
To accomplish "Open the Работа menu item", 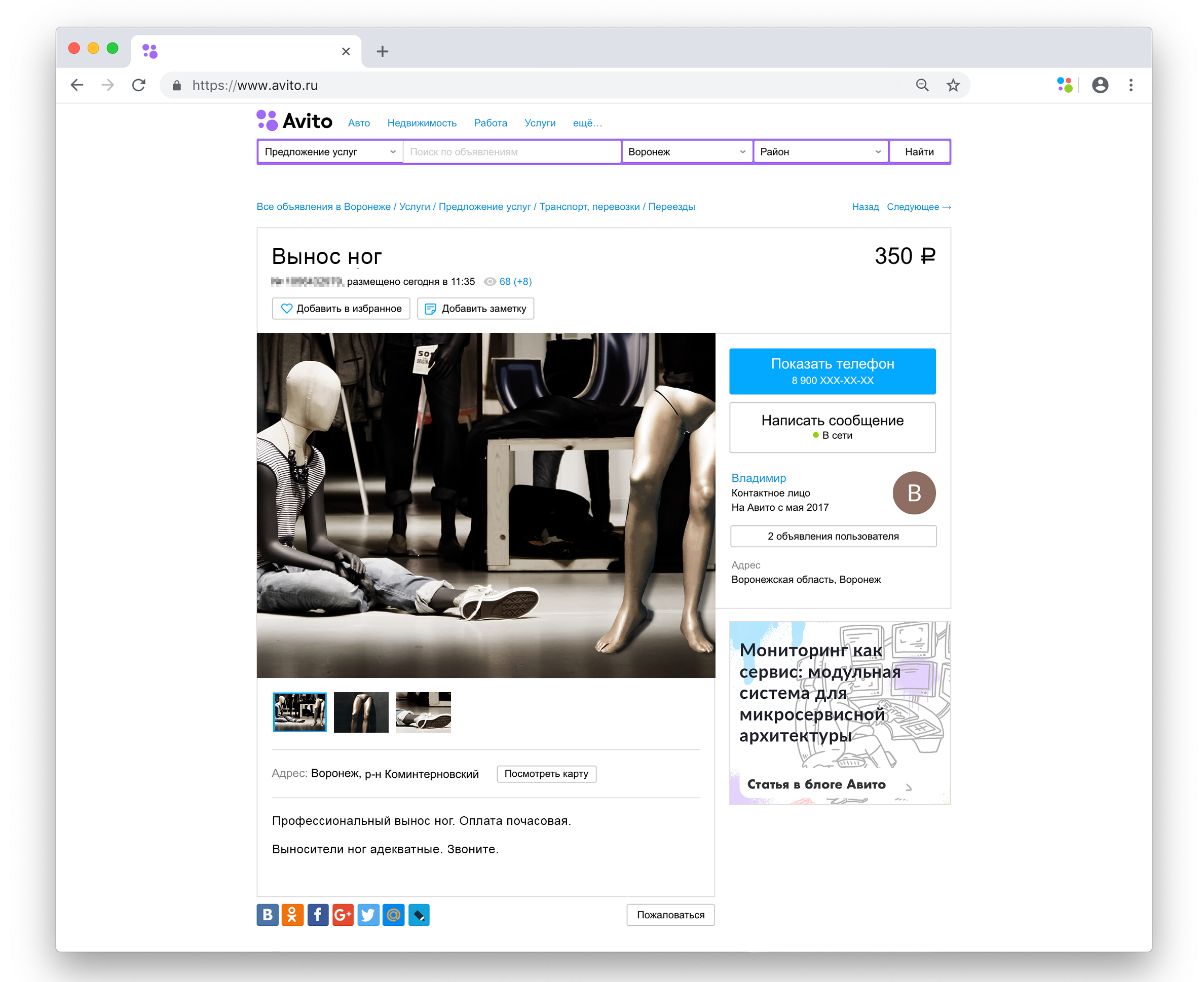I will click(490, 123).
